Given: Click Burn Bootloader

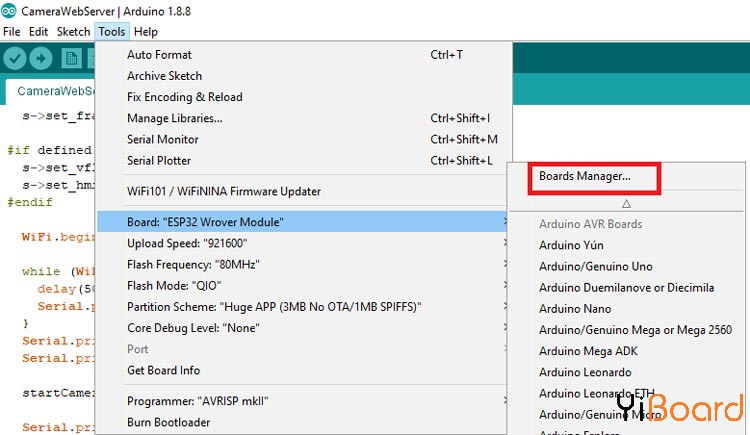Looking at the screenshot, I should point(167,422).
